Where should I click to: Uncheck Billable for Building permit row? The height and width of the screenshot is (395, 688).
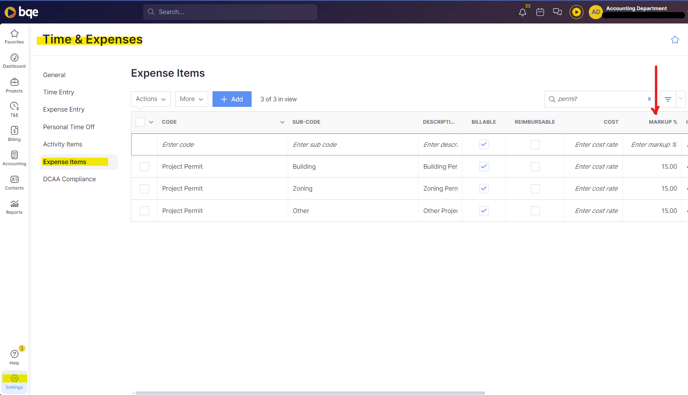(x=484, y=166)
